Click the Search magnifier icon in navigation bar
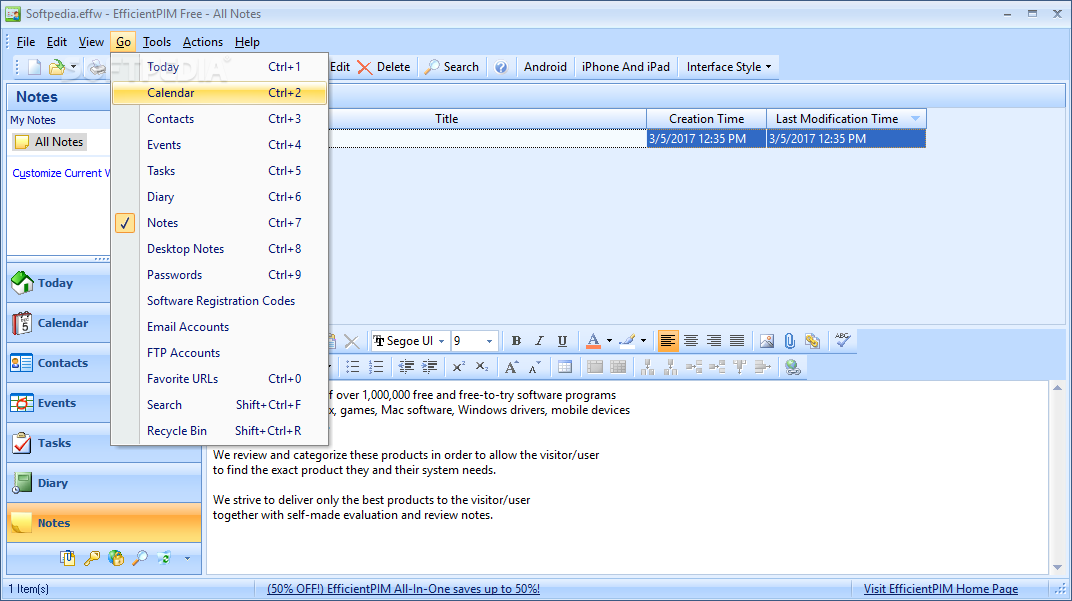This screenshot has height=601, width=1072. pos(139,559)
